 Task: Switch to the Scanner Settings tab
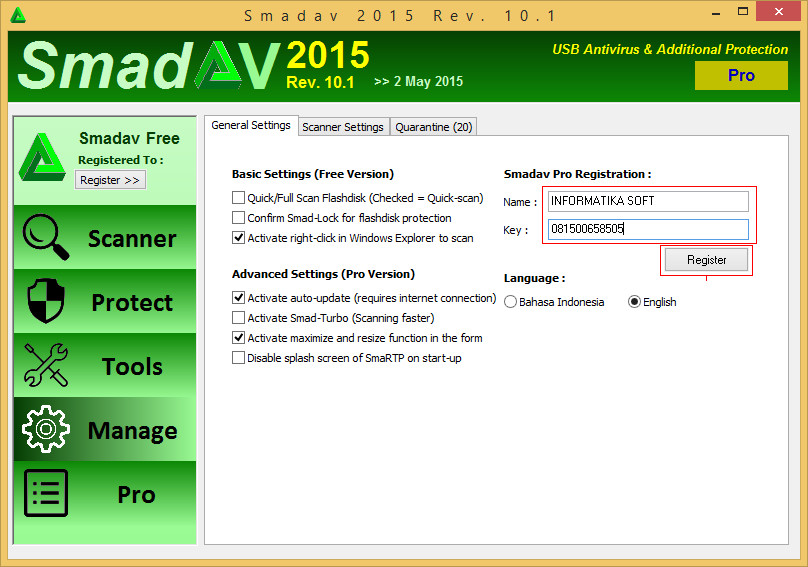pyautogui.click(x=343, y=127)
